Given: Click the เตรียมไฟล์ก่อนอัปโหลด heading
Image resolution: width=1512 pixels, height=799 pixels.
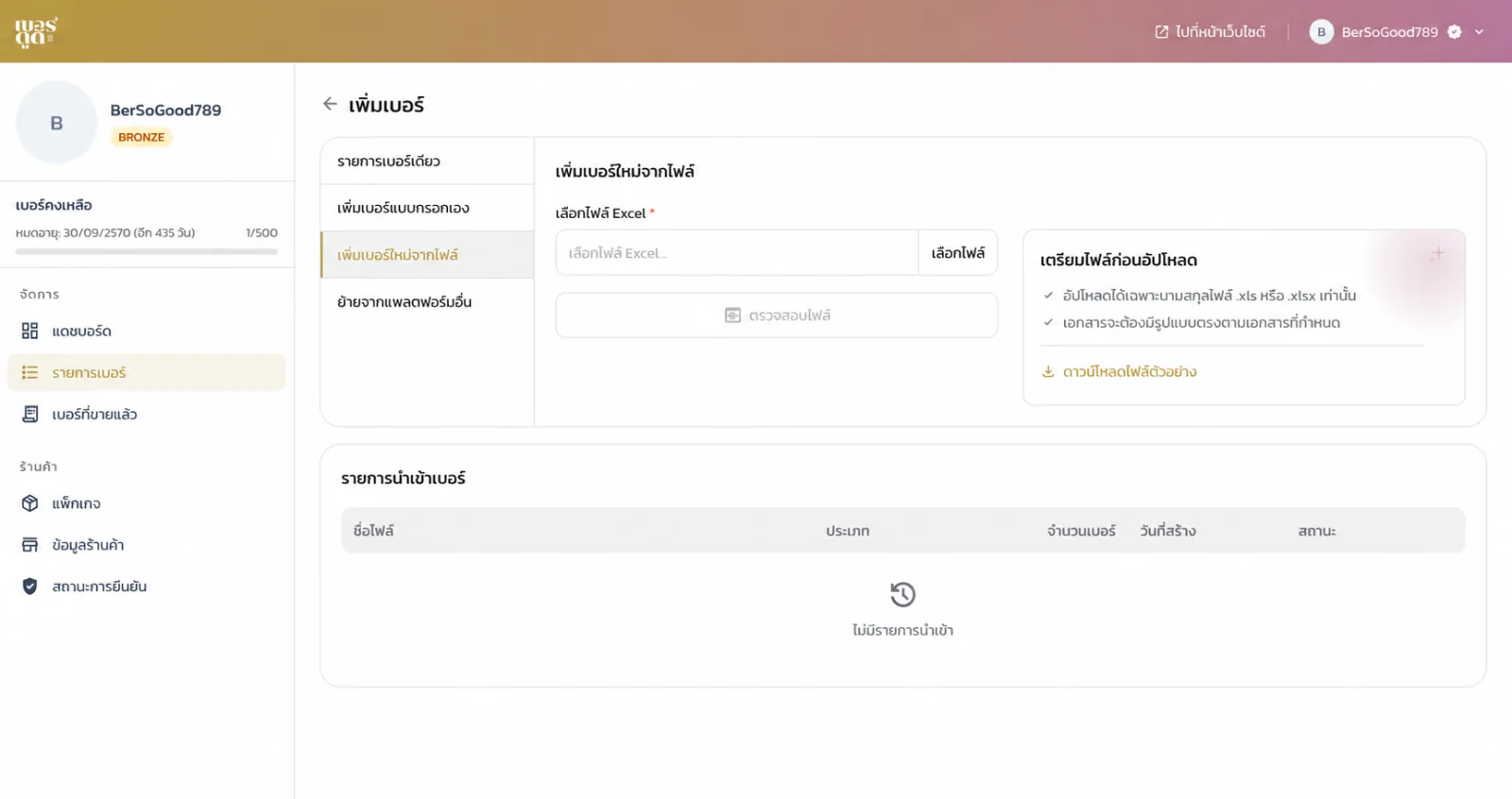Looking at the screenshot, I should (1119, 260).
